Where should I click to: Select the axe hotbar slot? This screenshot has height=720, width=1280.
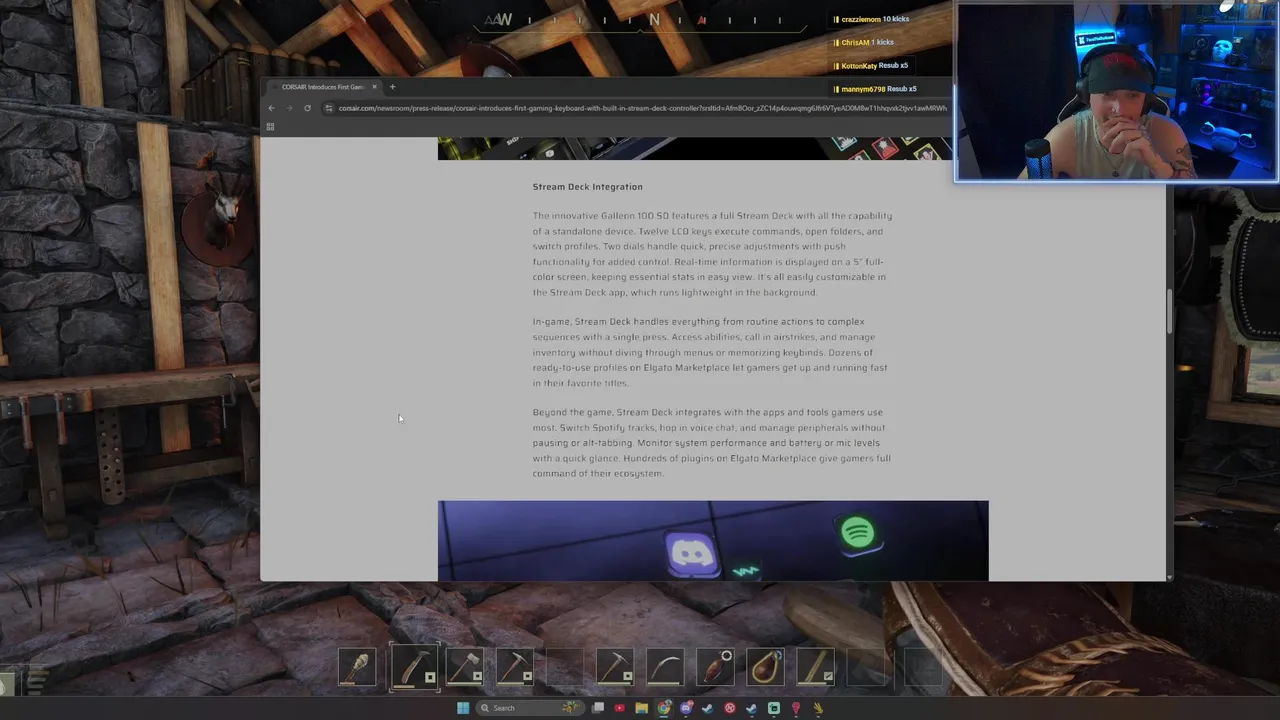465,667
